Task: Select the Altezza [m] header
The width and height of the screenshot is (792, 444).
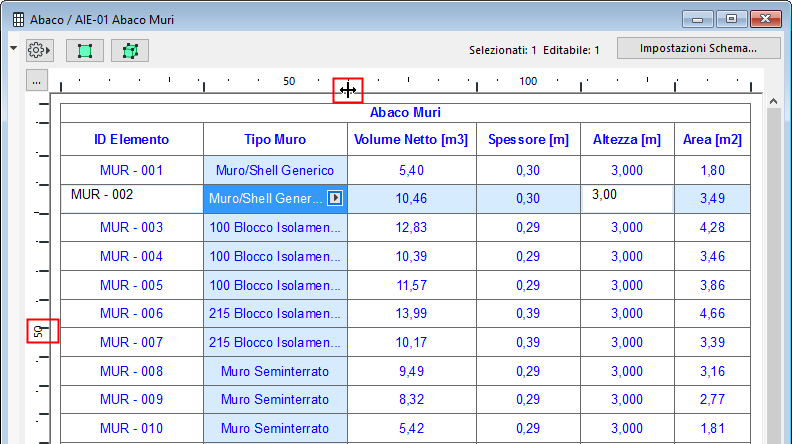Action: coord(627,139)
